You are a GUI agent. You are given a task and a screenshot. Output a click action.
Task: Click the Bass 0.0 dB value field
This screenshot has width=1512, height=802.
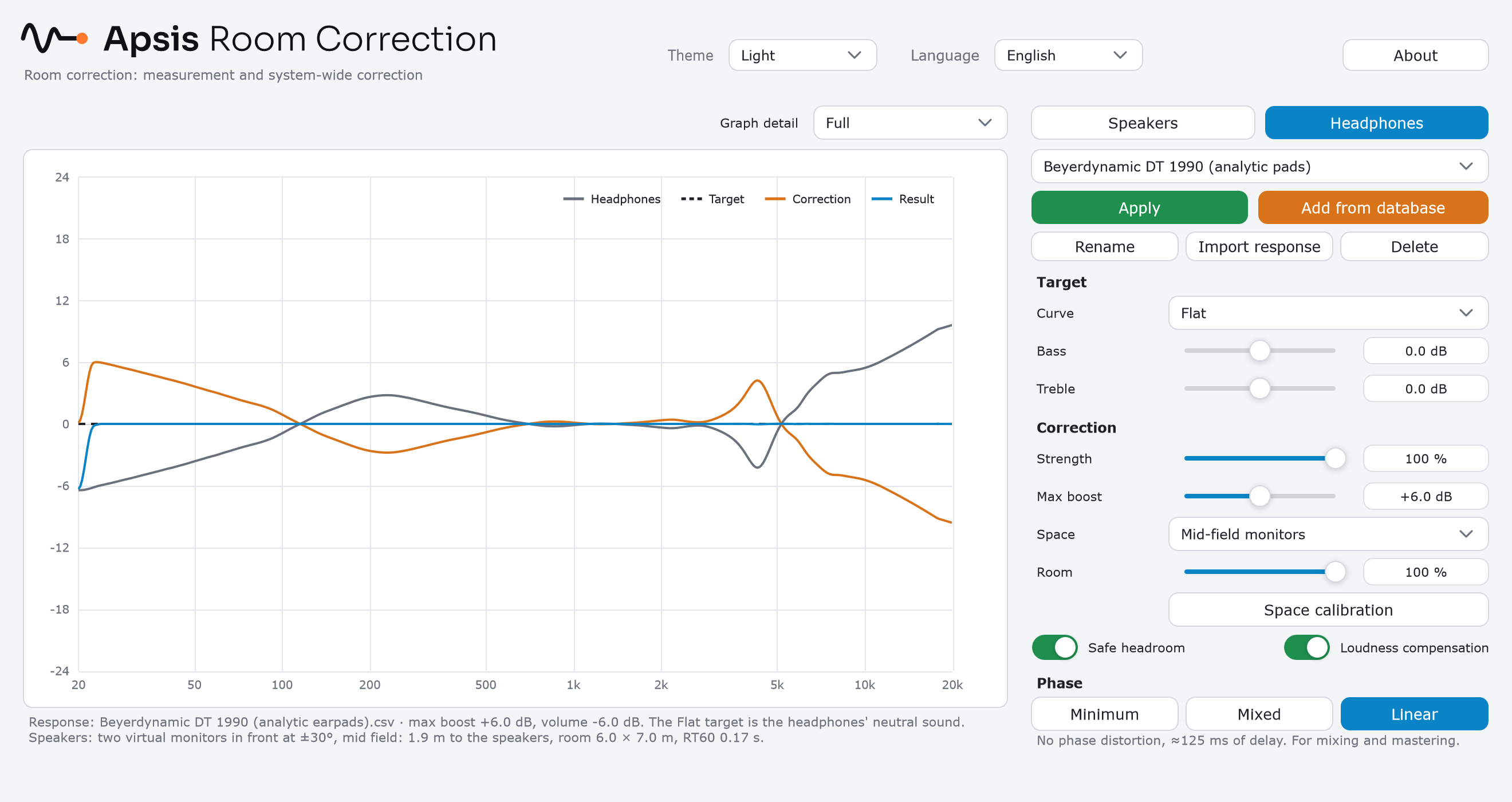pyautogui.click(x=1426, y=351)
